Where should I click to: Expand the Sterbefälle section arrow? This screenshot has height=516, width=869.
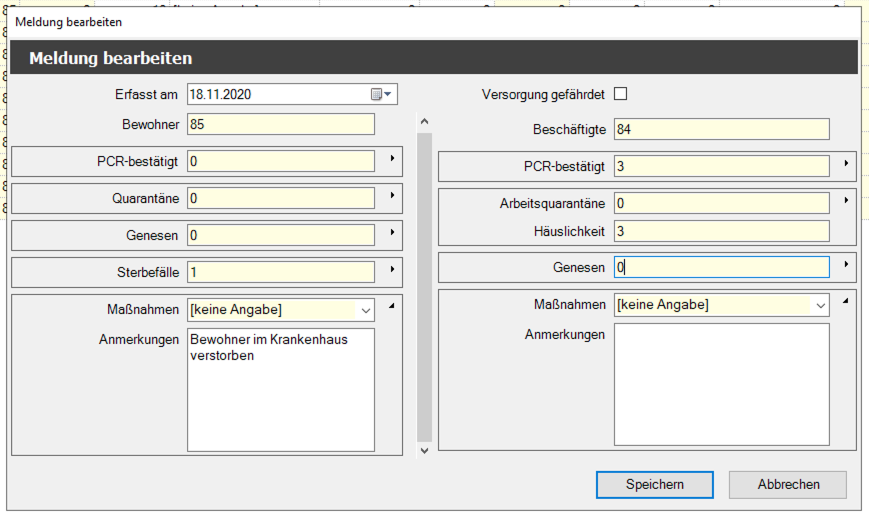[x=391, y=270]
